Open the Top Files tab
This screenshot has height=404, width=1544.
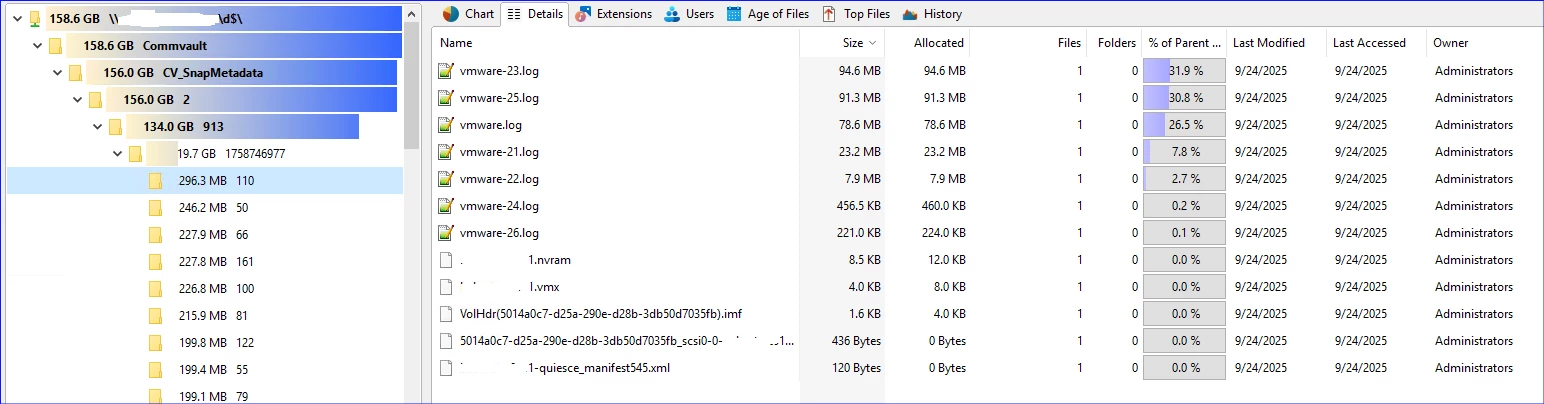coord(856,14)
